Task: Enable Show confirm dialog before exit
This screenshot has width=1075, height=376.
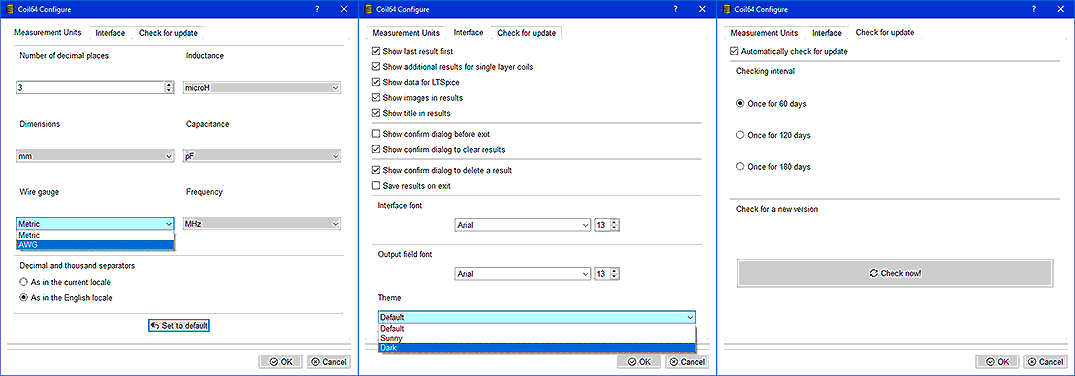Action: [x=431, y=134]
